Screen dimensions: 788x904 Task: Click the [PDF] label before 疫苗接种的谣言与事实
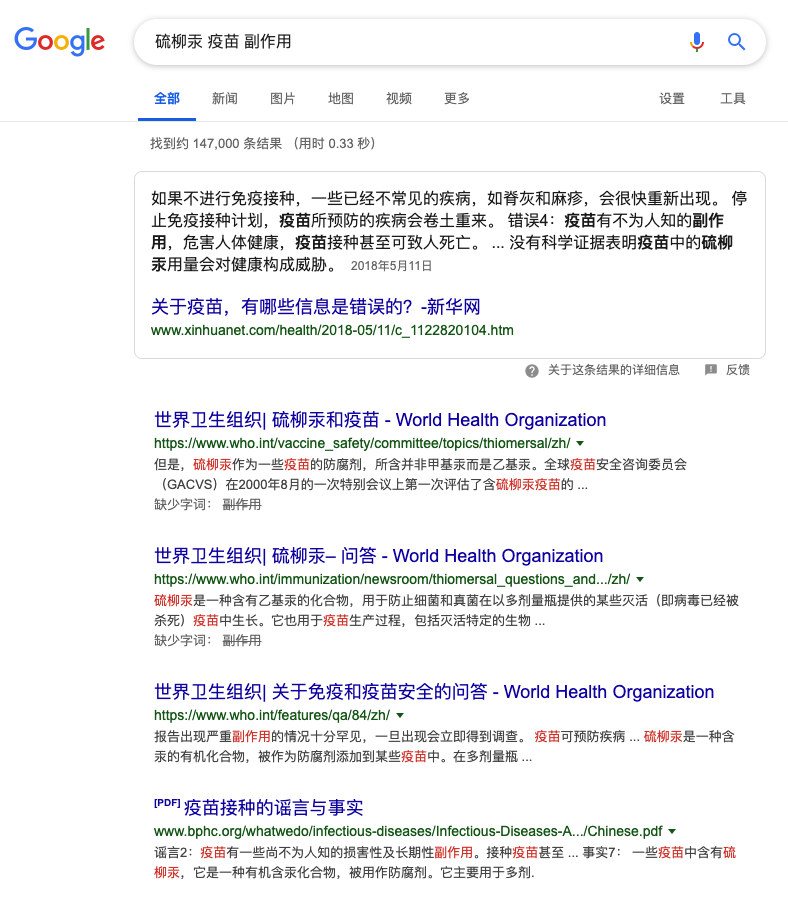click(x=167, y=803)
